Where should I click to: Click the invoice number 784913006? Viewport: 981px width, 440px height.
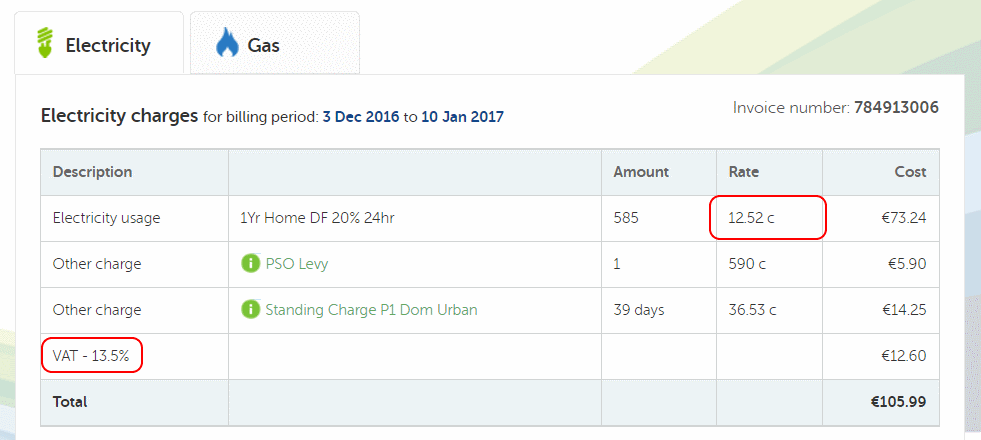coord(897,108)
